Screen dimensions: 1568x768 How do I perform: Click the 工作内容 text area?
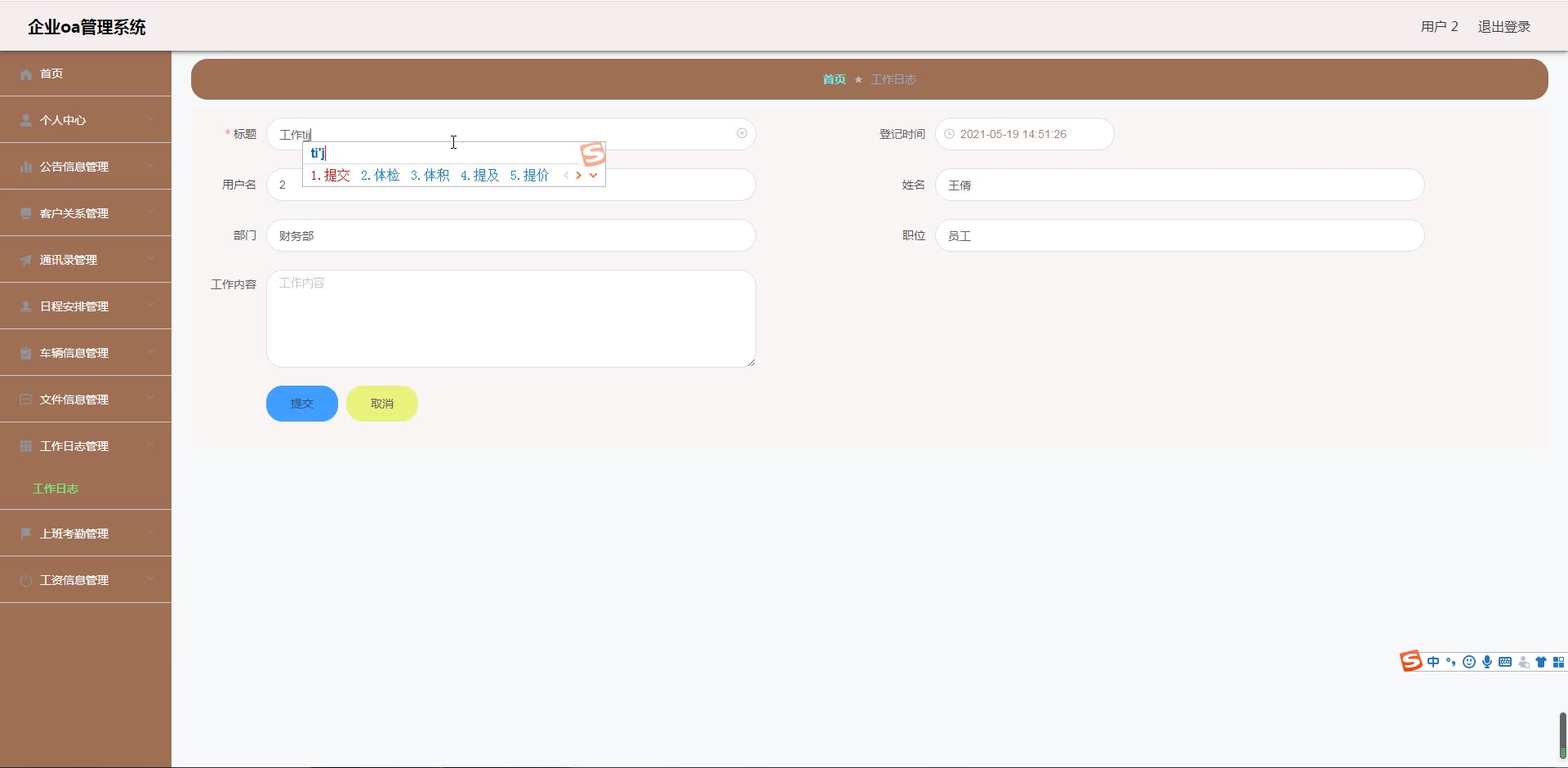pyautogui.click(x=511, y=319)
